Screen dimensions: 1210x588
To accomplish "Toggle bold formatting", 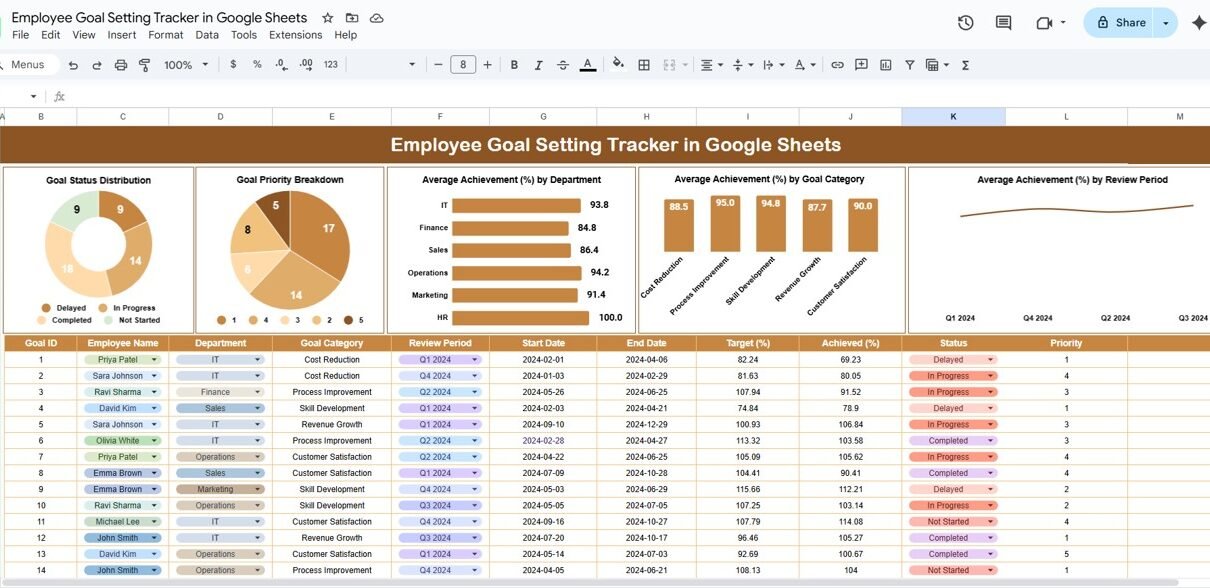I will pyautogui.click(x=514, y=65).
